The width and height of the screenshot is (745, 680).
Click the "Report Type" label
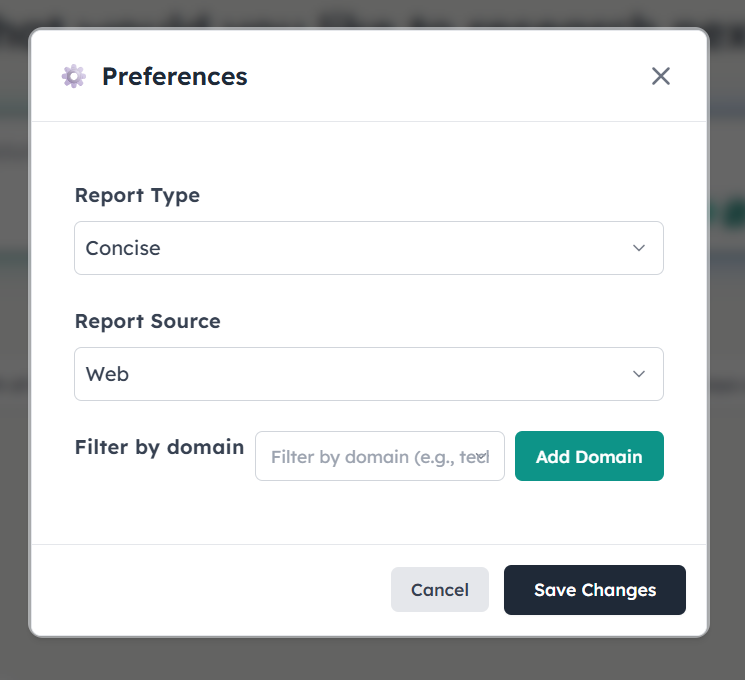(x=137, y=195)
